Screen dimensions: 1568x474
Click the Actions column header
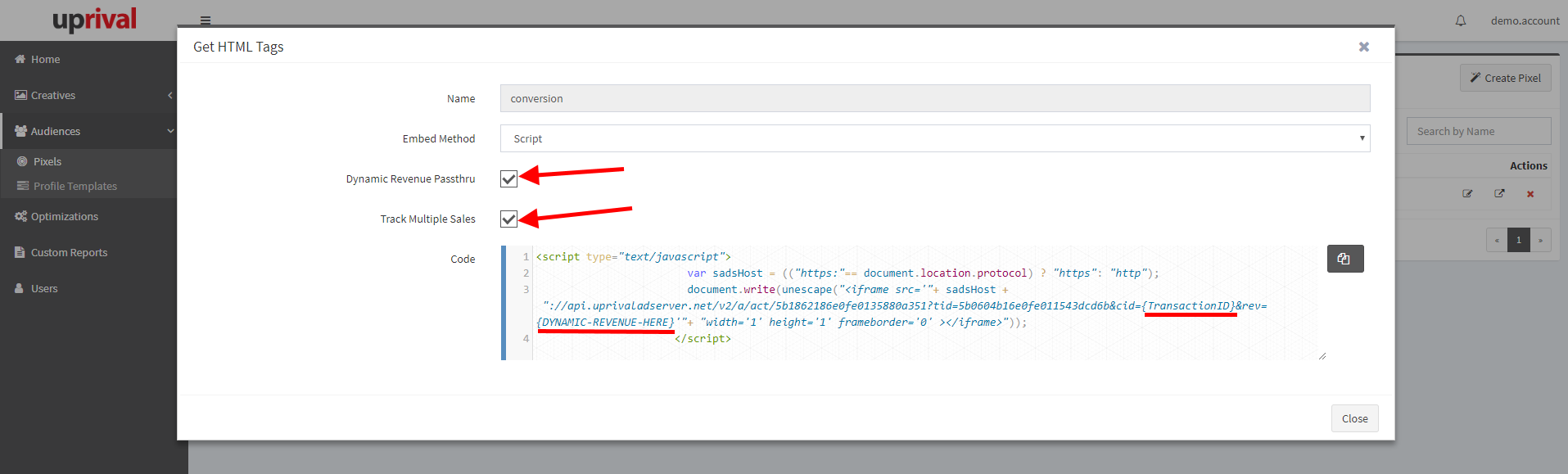coord(1528,165)
